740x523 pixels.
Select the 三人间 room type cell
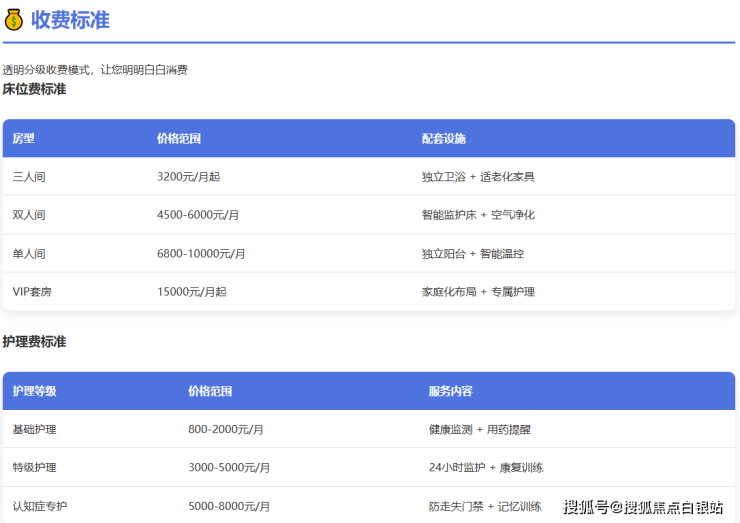(29, 177)
